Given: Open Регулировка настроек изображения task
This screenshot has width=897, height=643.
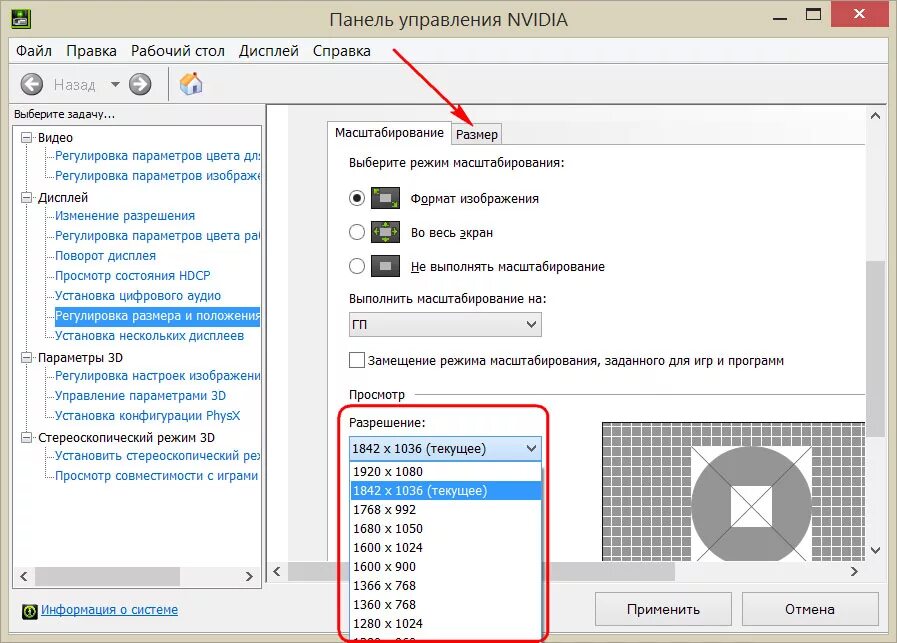Looking at the screenshot, I should (157, 376).
